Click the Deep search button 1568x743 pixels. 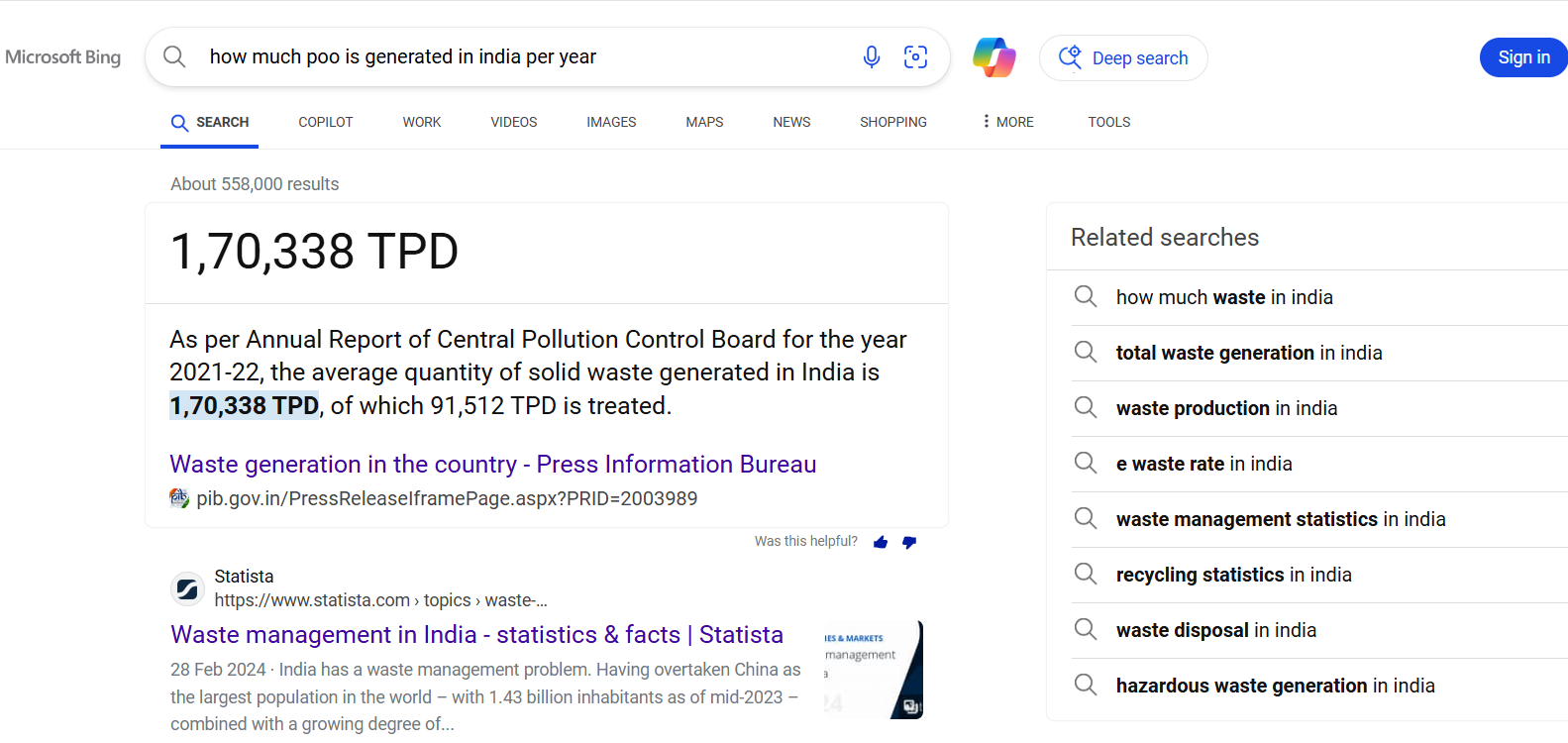point(1123,58)
